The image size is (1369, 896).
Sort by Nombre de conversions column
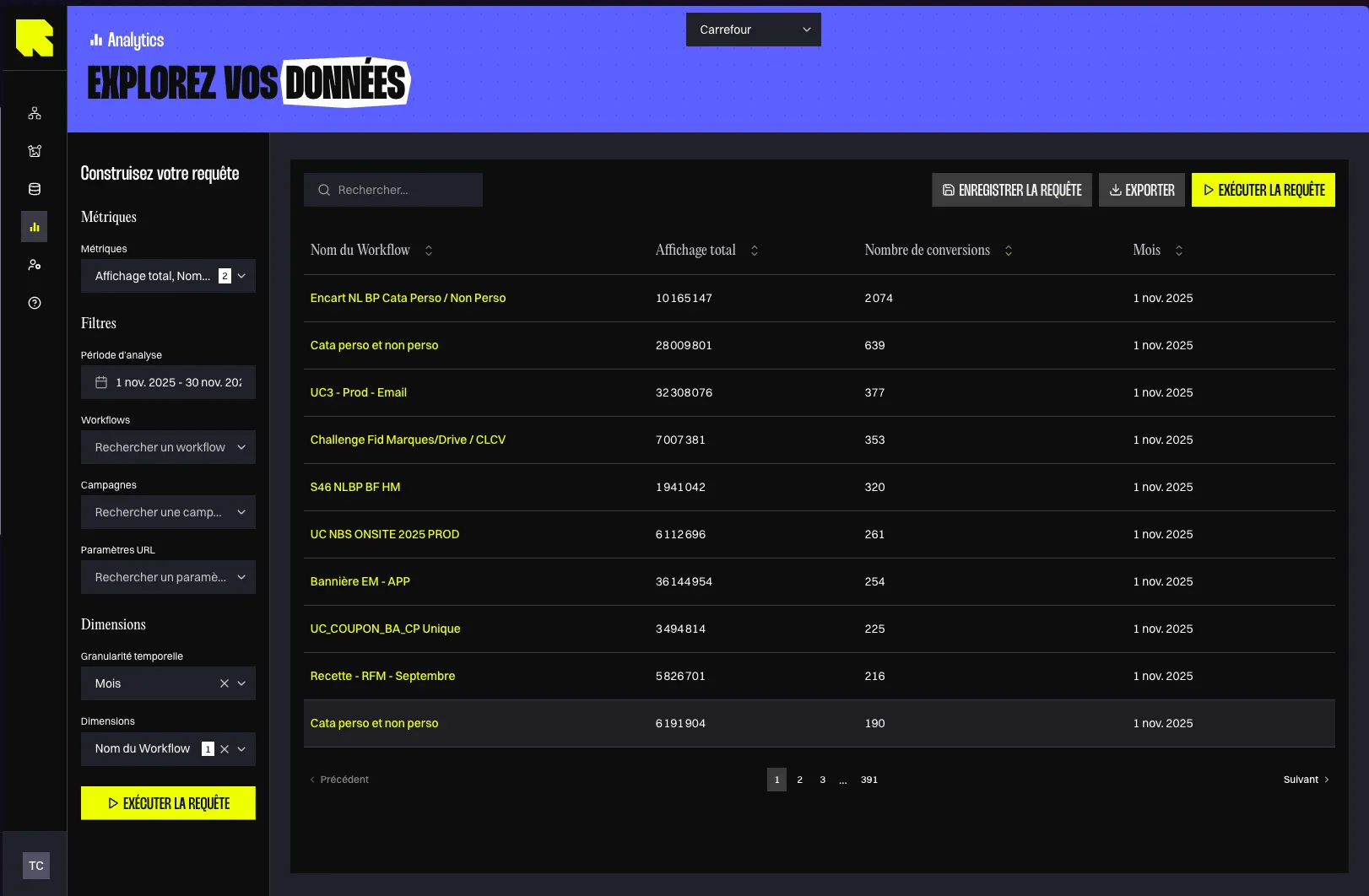coord(1009,251)
